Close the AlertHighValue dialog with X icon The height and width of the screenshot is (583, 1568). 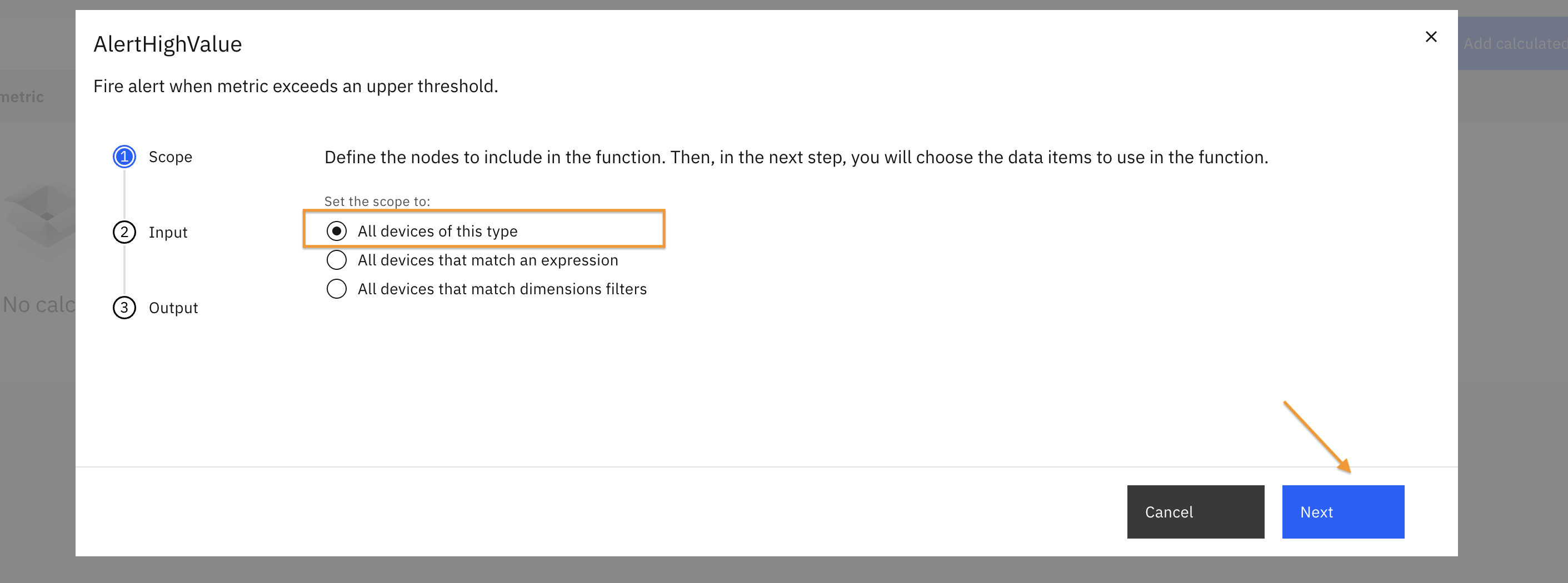click(1431, 37)
